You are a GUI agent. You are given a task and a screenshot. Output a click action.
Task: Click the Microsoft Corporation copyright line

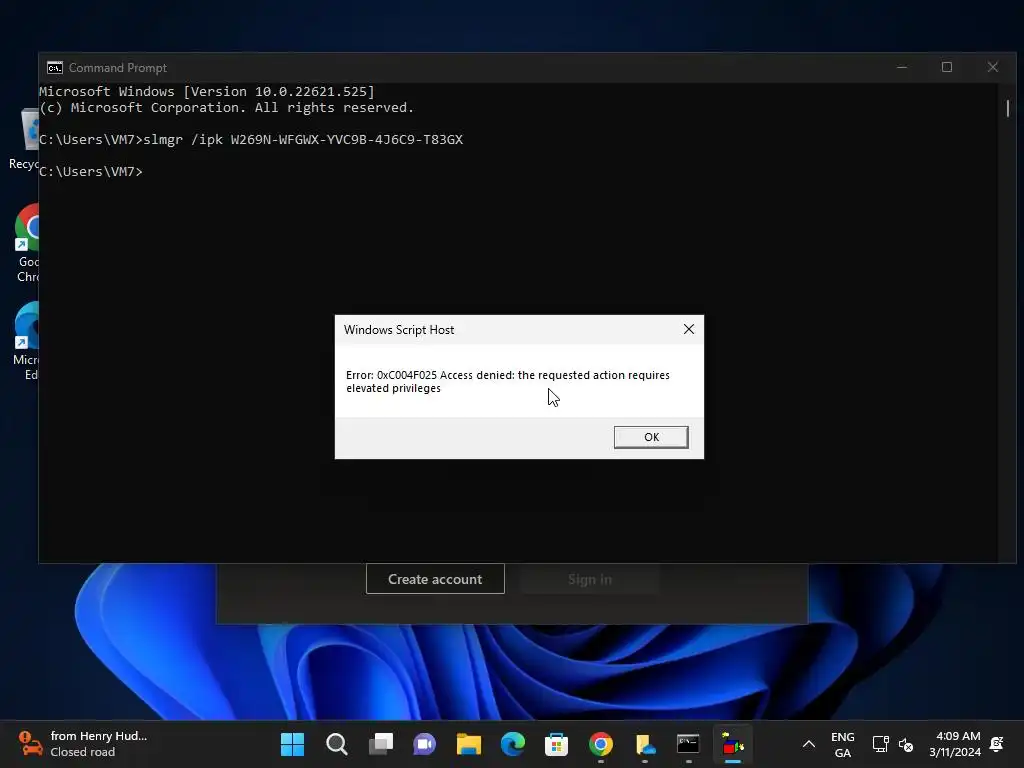pyautogui.click(x=226, y=108)
